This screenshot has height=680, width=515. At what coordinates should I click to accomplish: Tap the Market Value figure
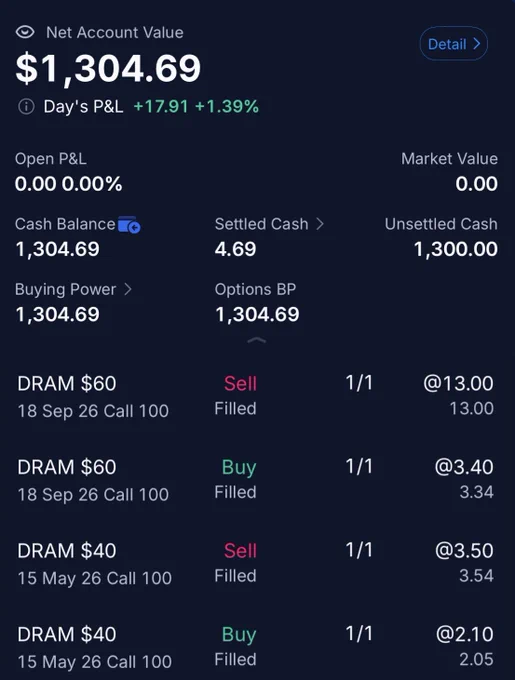pyautogui.click(x=476, y=184)
